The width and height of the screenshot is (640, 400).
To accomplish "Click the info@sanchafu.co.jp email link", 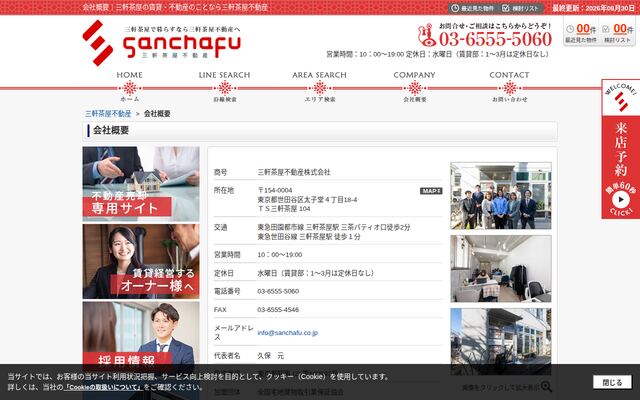I will [287, 333].
